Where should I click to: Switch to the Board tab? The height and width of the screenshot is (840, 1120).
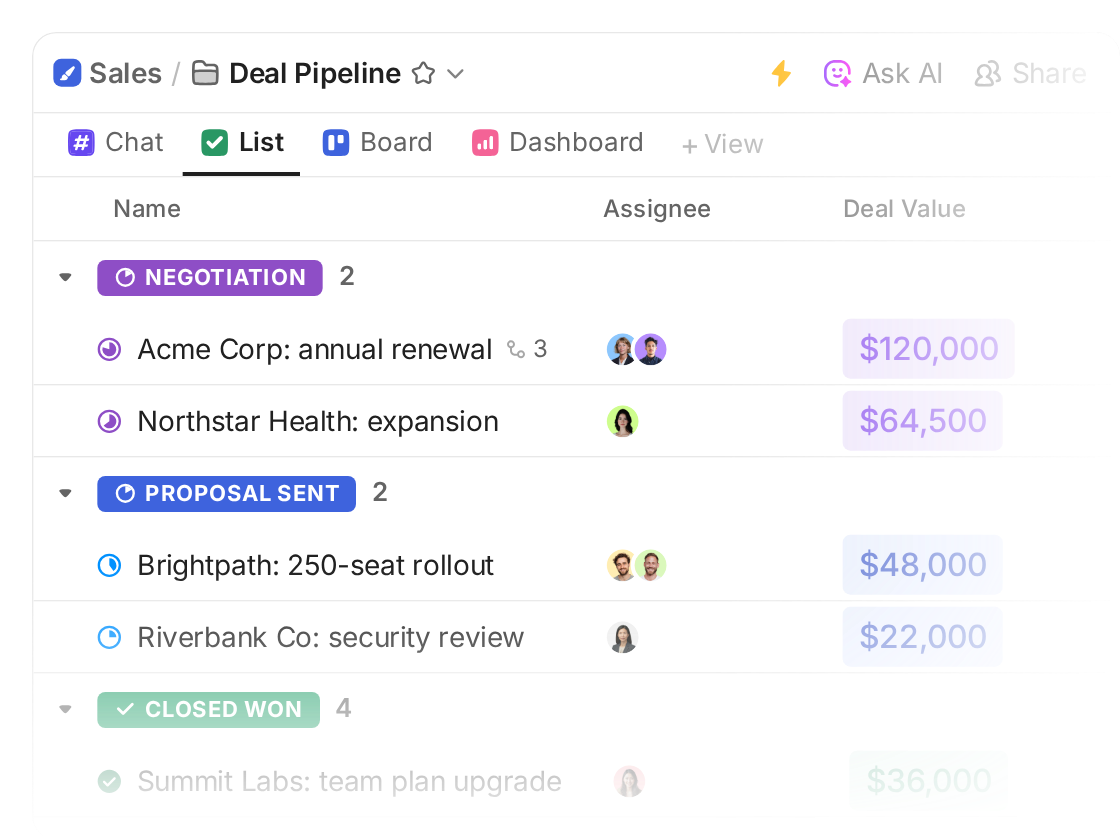tap(377, 142)
